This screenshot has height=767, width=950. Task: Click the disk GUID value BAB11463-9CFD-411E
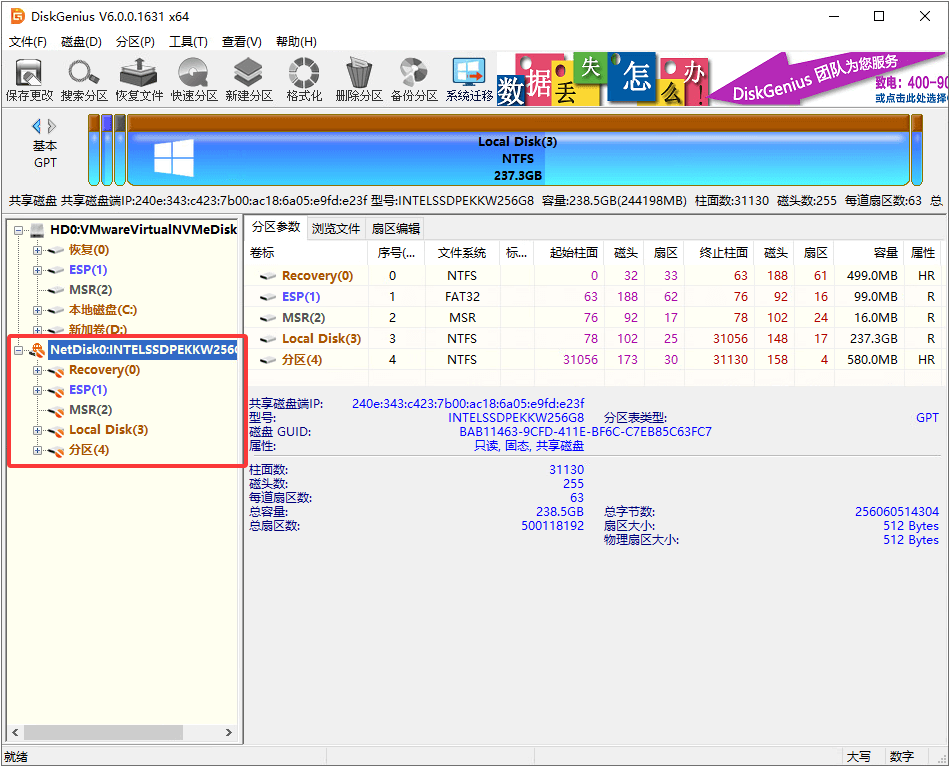click(585, 432)
